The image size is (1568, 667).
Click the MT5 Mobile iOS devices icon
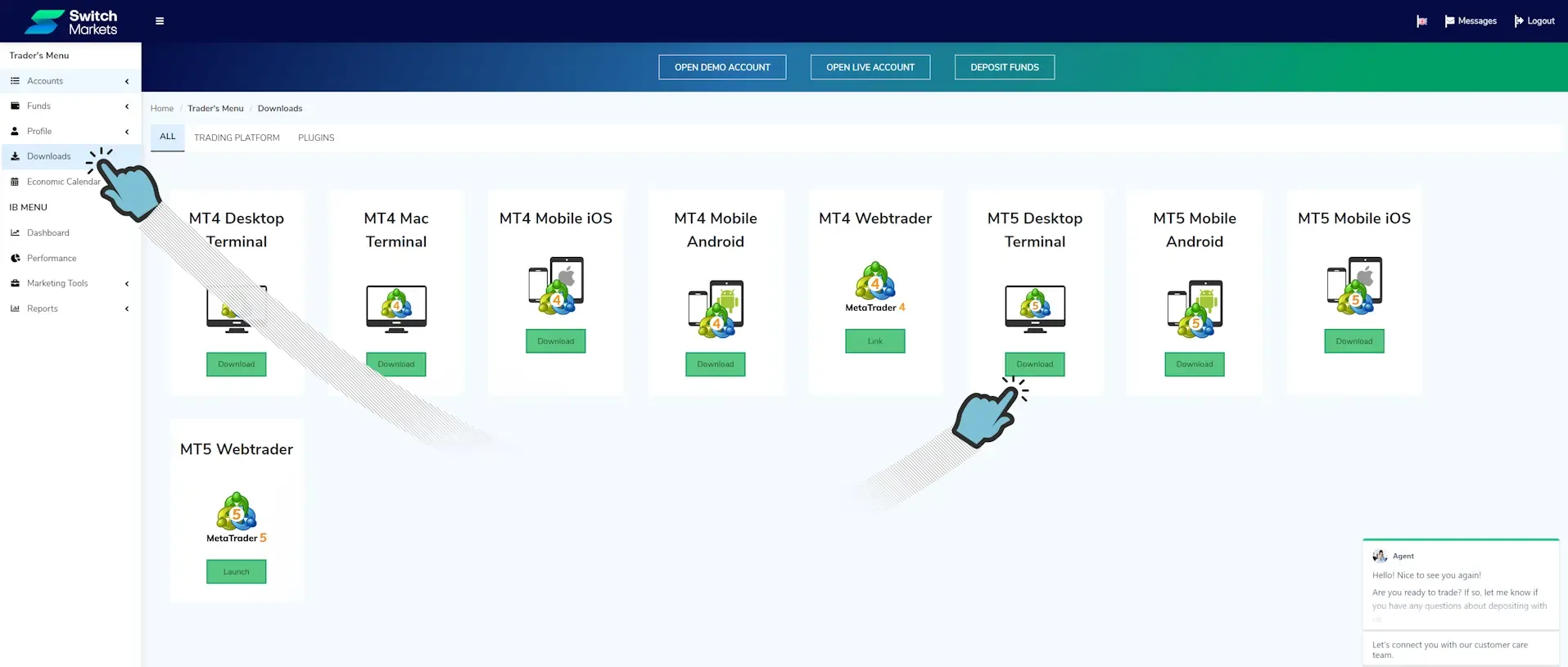(1354, 286)
